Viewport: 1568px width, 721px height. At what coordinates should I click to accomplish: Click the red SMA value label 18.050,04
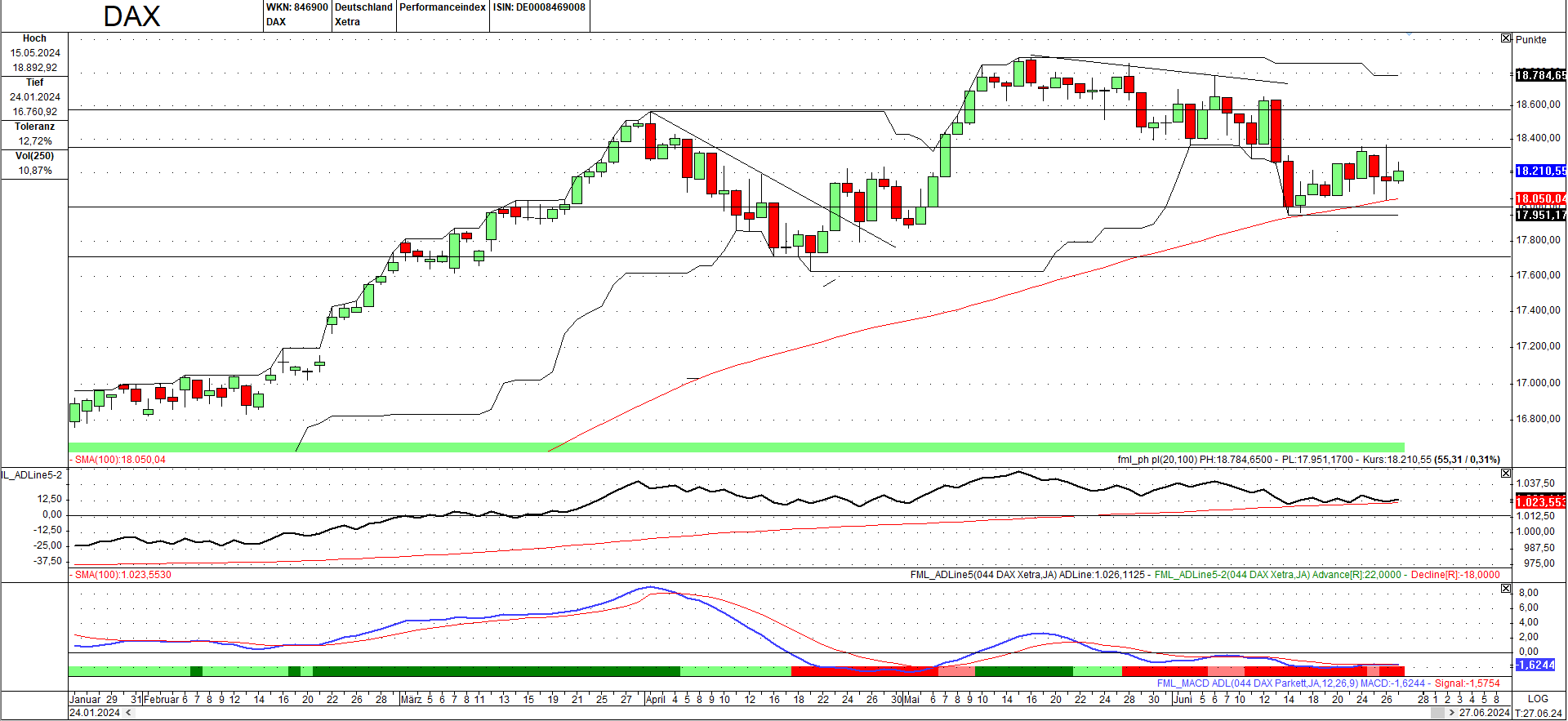1540,198
